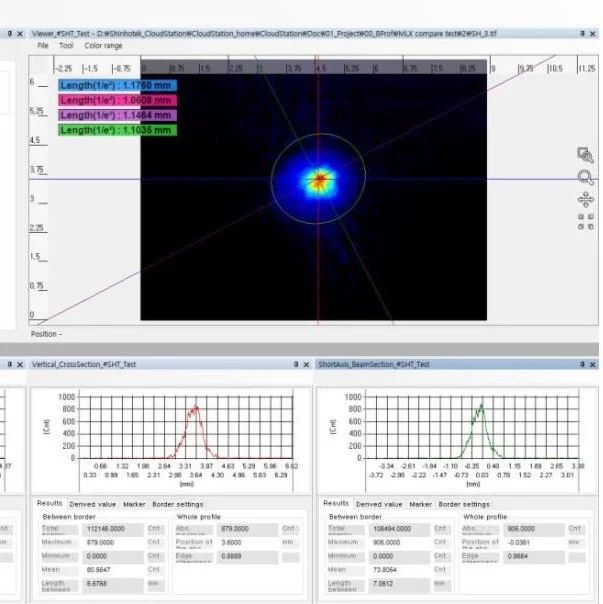Open Marker tab in Vertical_CrossSection panel

(134, 504)
